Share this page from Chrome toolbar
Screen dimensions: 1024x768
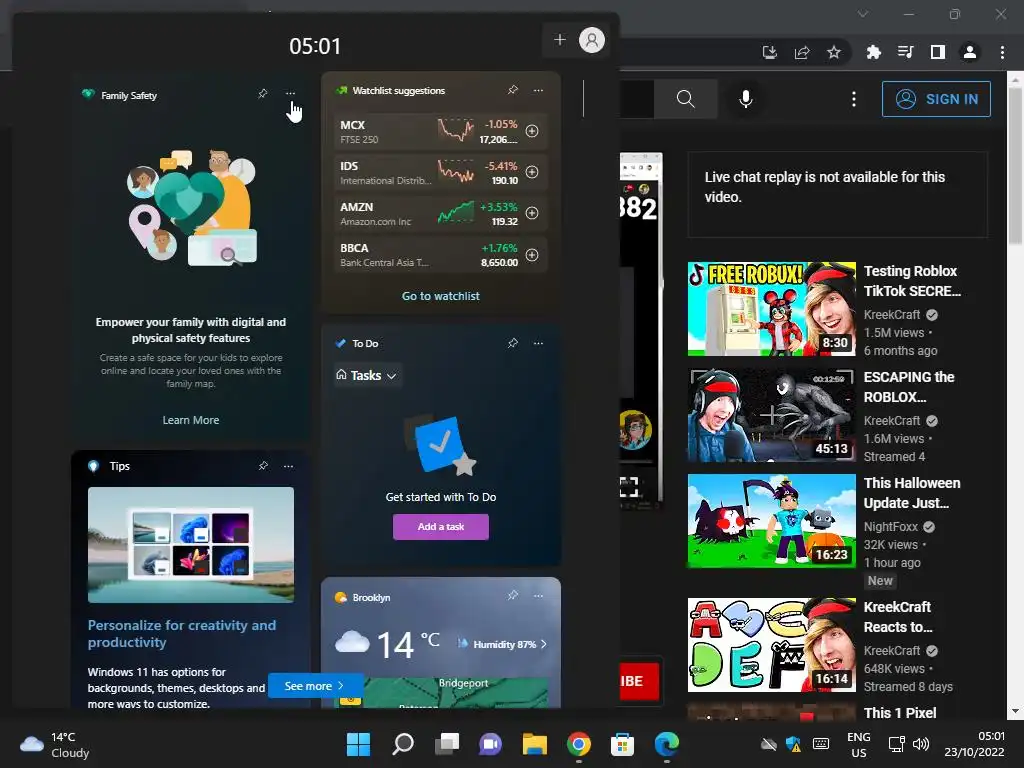tap(802, 52)
